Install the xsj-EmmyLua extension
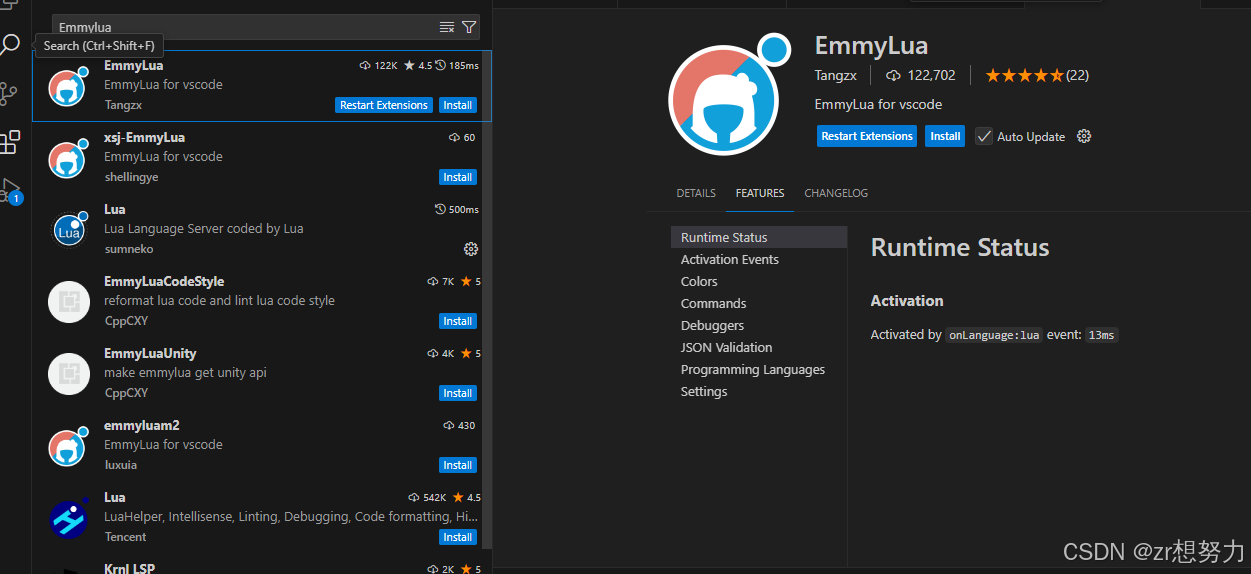This screenshot has width=1251, height=574. coord(458,177)
